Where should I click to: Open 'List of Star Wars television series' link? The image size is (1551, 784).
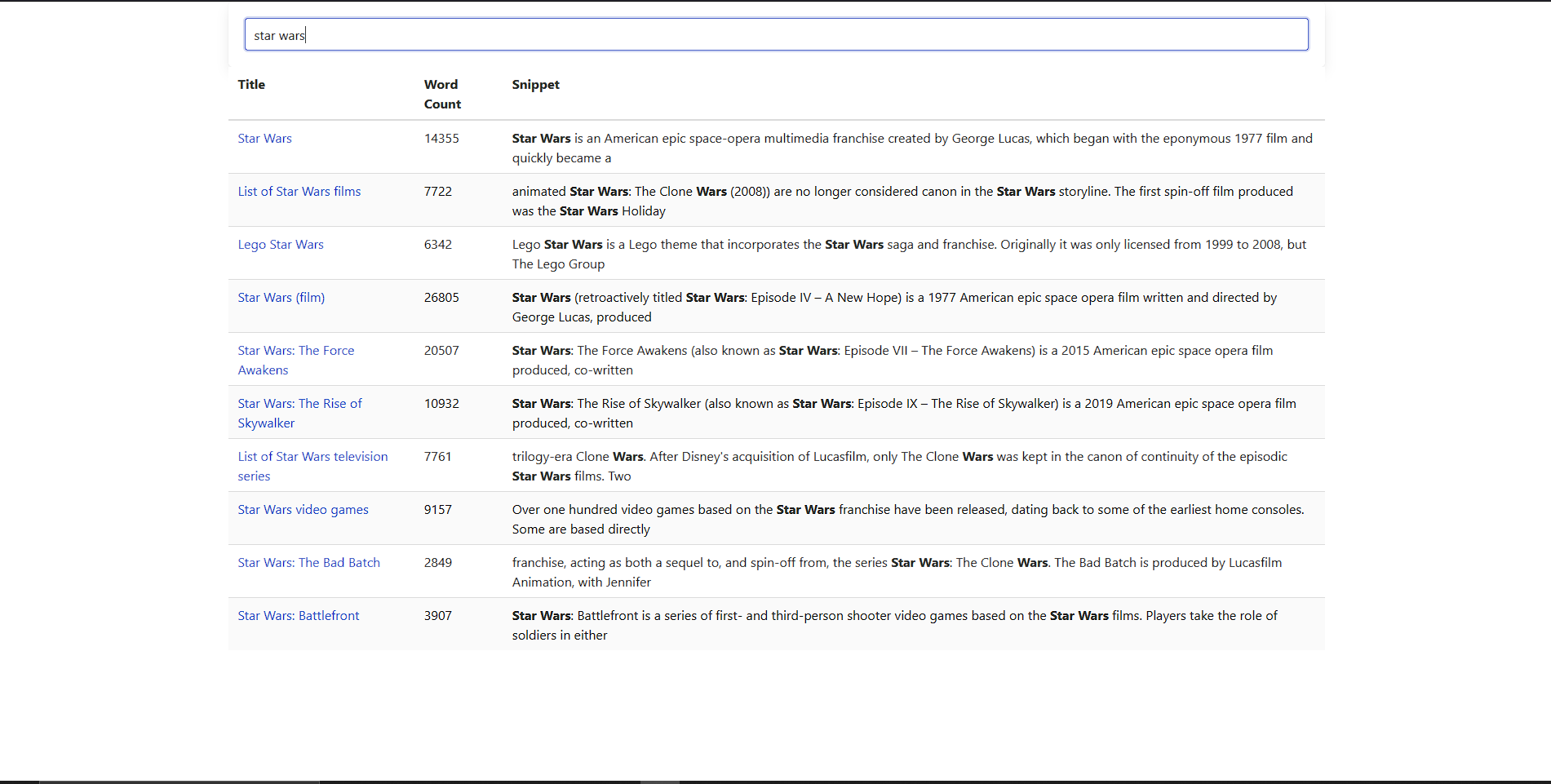(312, 467)
